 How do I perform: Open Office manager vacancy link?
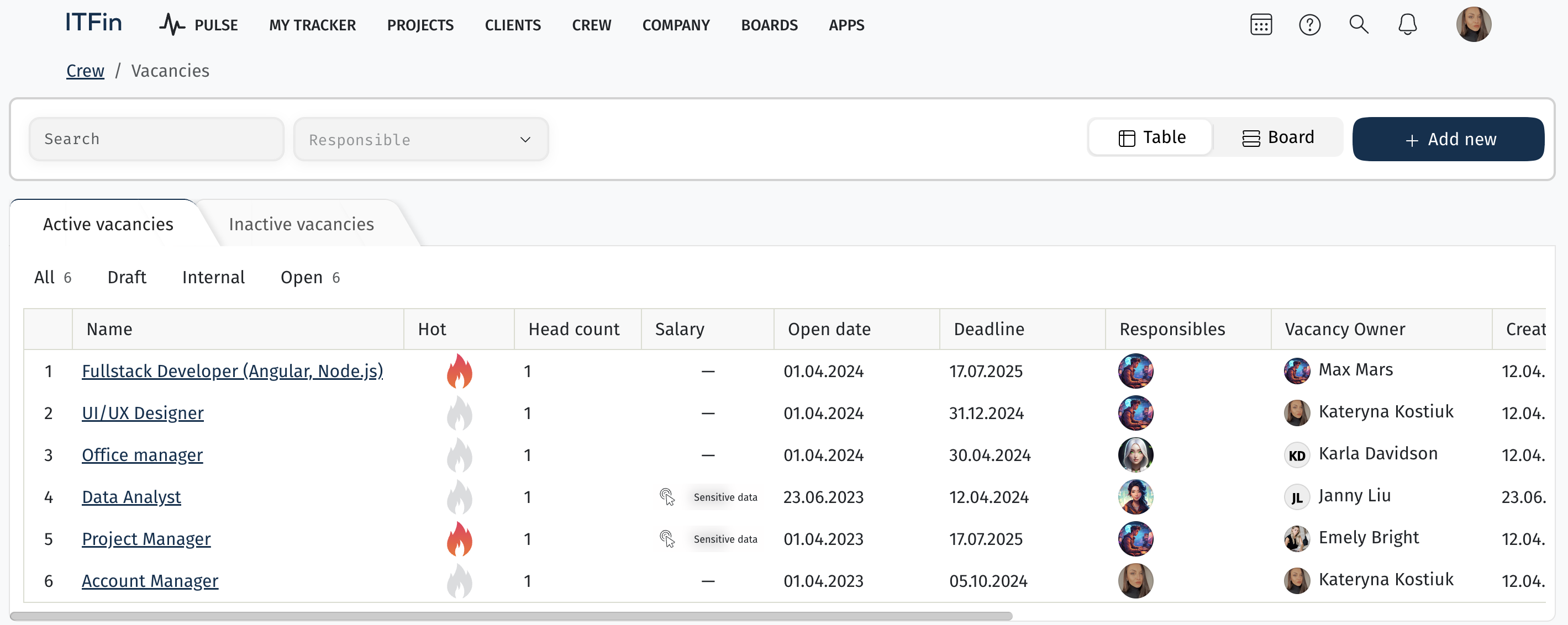[x=142, y=454]
